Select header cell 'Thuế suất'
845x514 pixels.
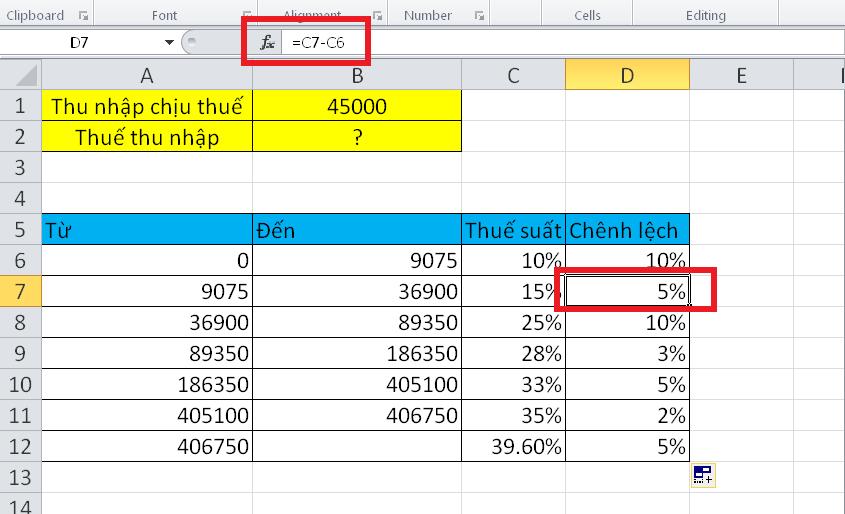tap(514, 230)
